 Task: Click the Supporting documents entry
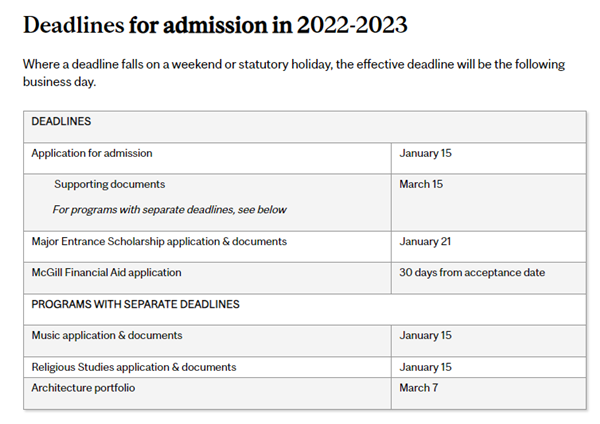click(109, 184)
